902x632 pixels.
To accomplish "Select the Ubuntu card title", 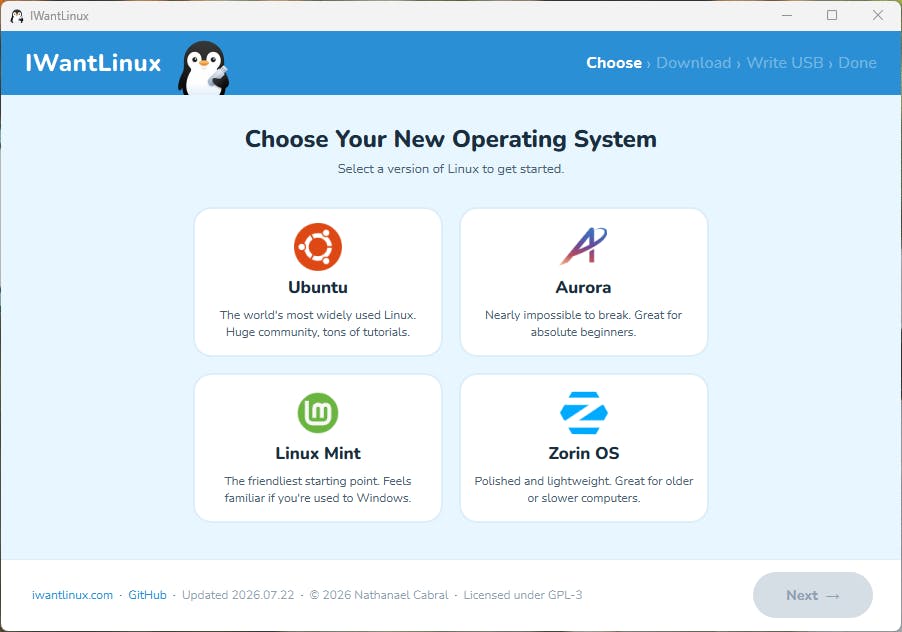I will pyautogui.click(x=318, y=287).
